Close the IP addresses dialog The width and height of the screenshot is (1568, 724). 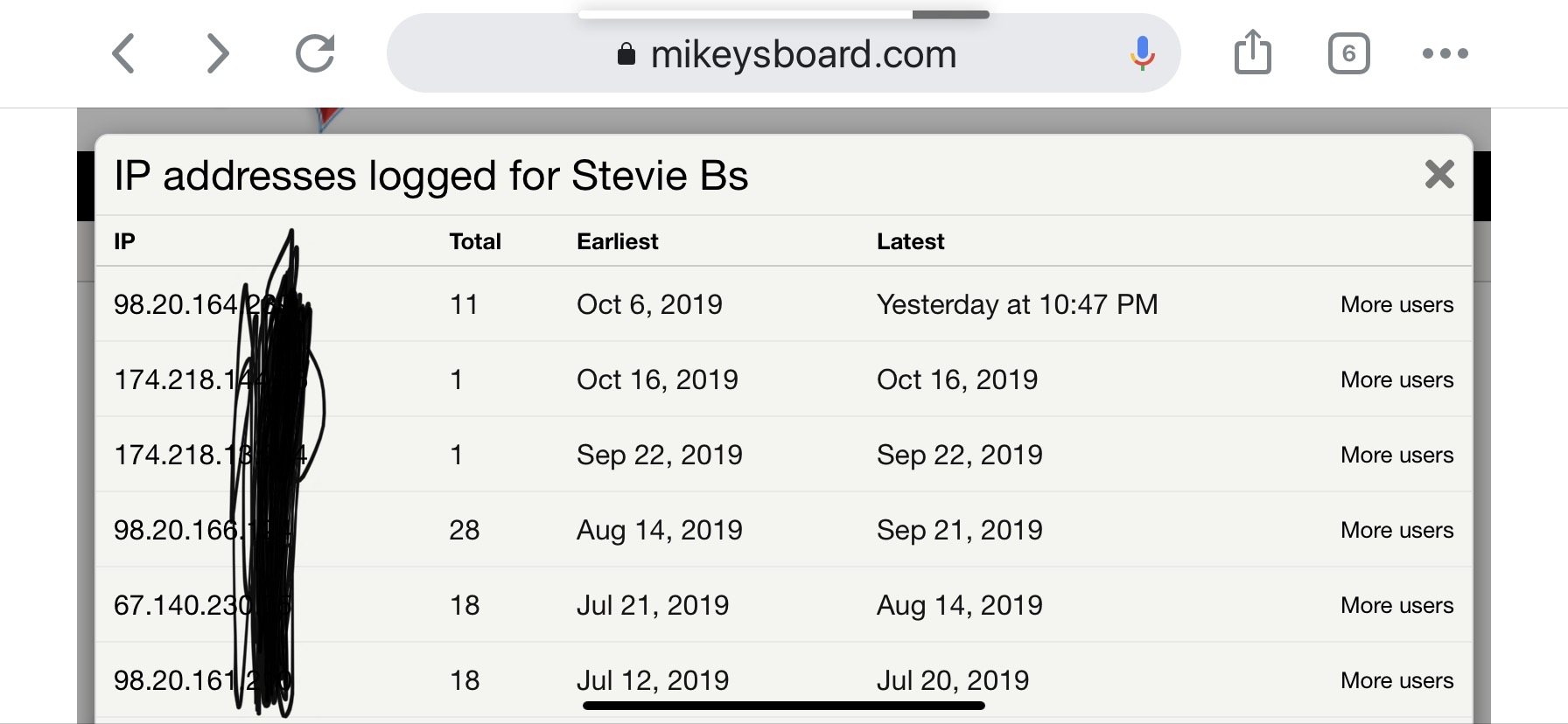click(x=1438, y=174)
